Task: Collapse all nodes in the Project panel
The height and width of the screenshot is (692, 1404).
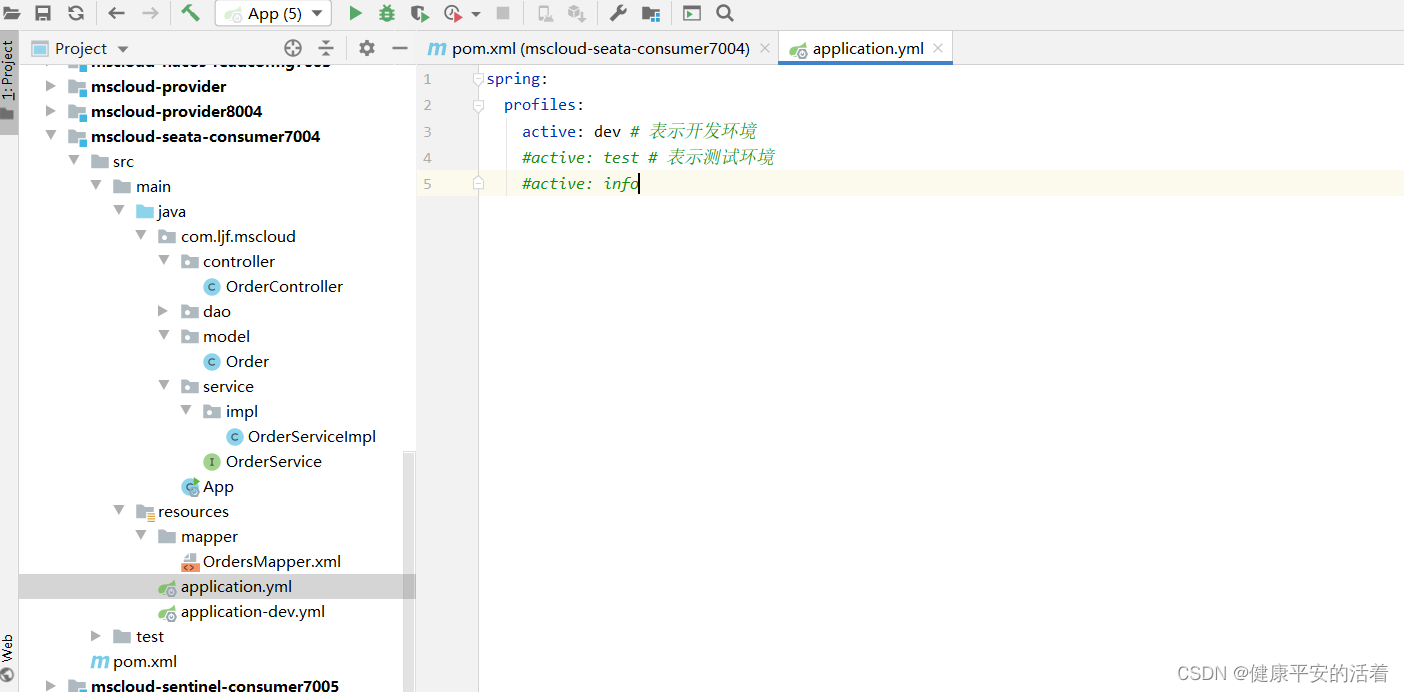Action: coord(326,48)
